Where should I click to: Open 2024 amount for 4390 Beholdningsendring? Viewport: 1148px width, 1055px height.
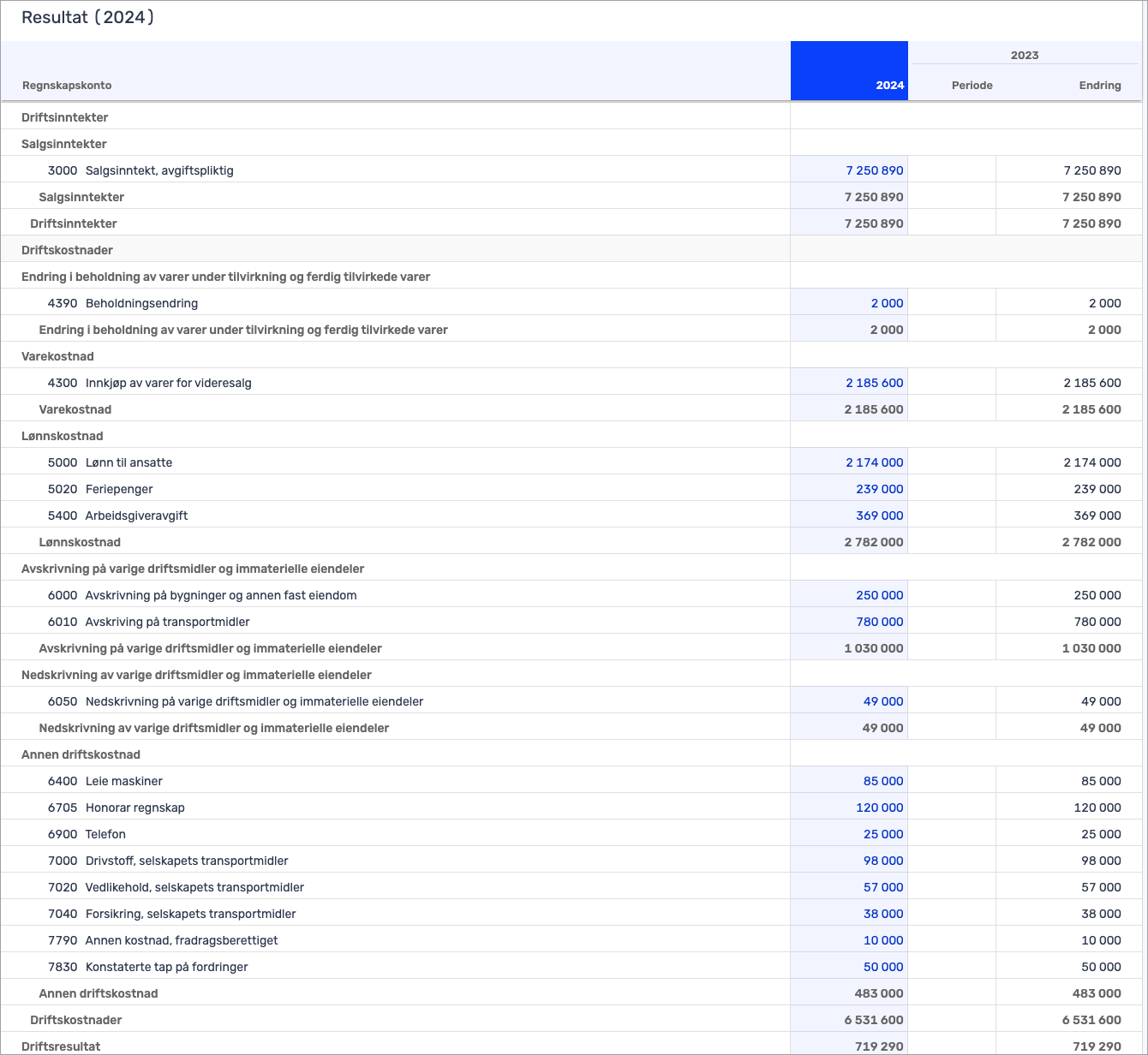click(887, 303)
